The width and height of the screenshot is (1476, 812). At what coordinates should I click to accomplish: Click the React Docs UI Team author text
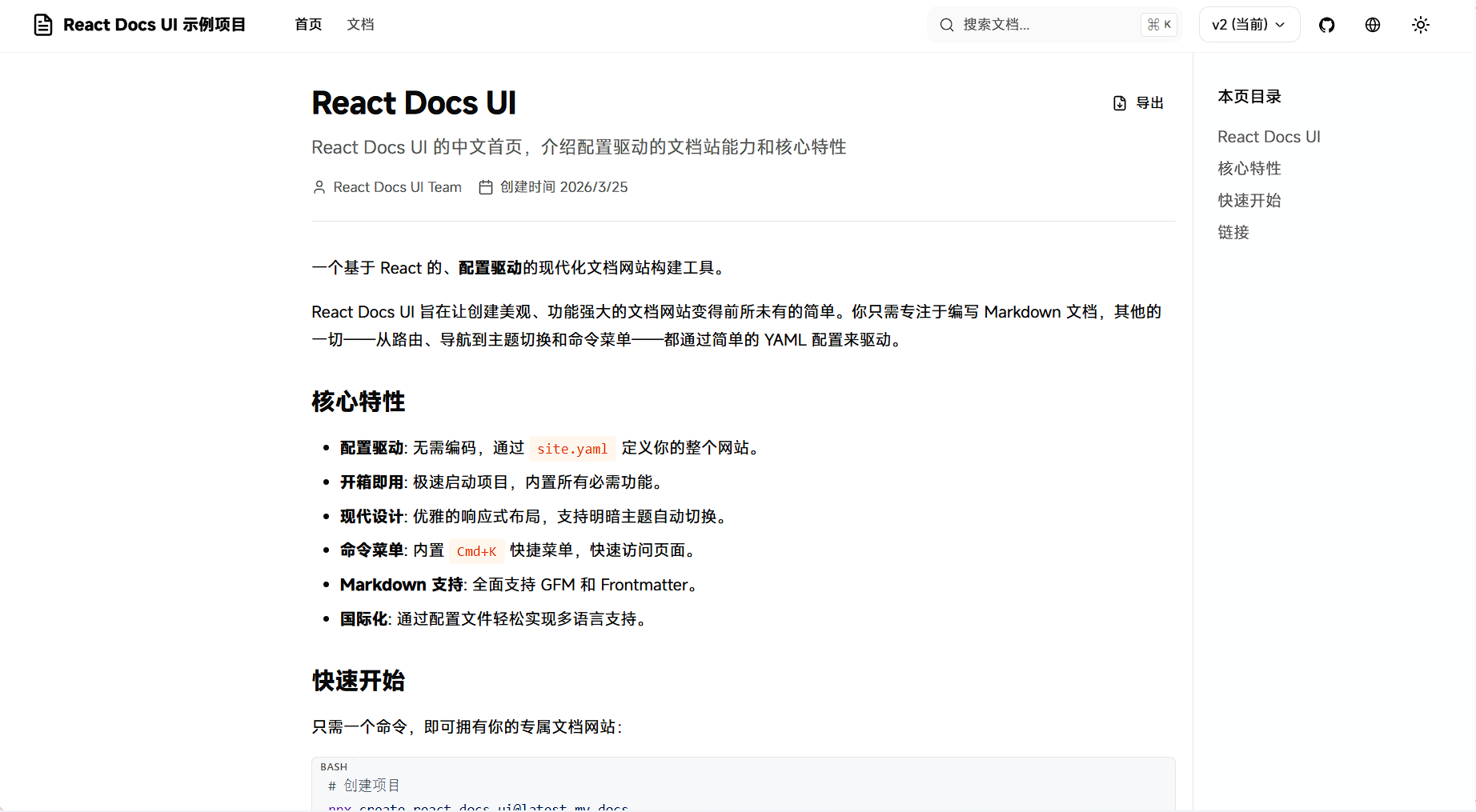point(397,187)
